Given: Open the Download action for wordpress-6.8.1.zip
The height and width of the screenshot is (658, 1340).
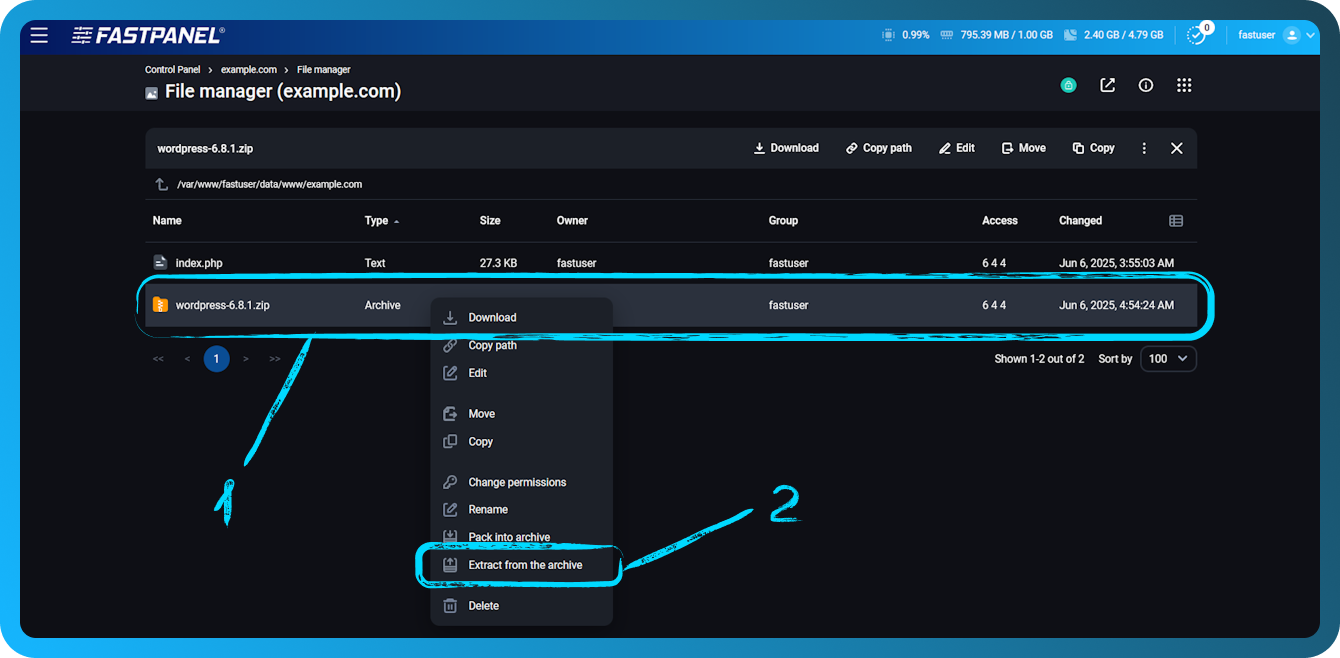Looking at the screenshot, I should click(493, 317).
